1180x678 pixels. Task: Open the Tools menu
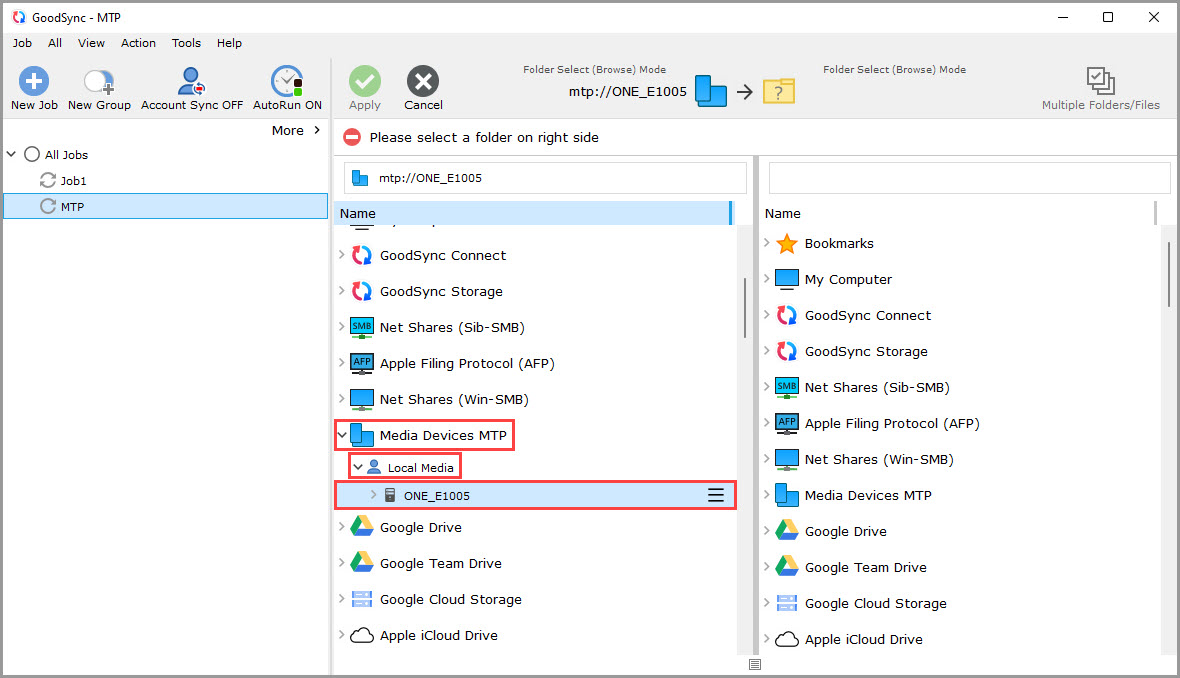point(186,43)
